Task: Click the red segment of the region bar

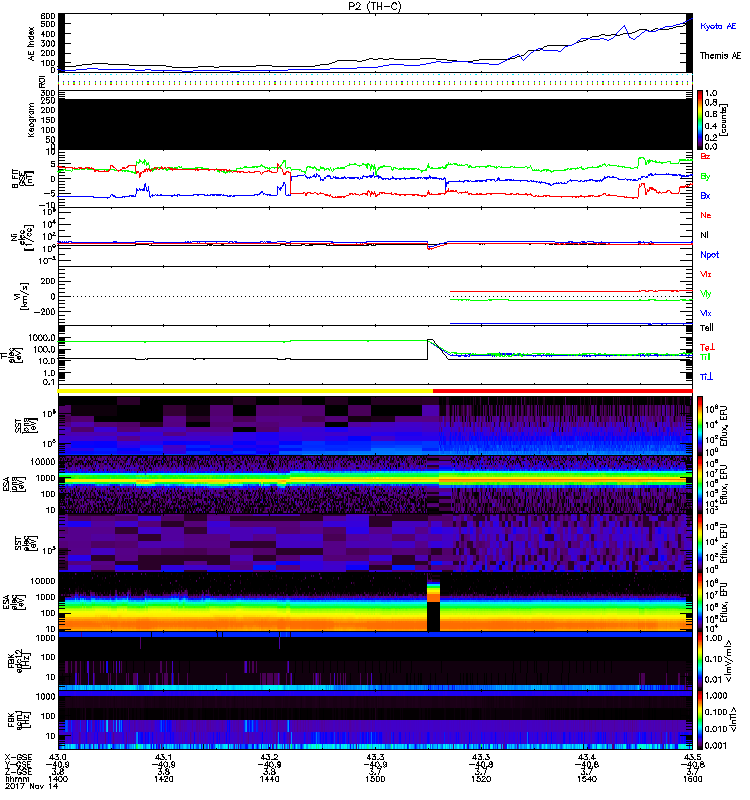Action: 562,390
